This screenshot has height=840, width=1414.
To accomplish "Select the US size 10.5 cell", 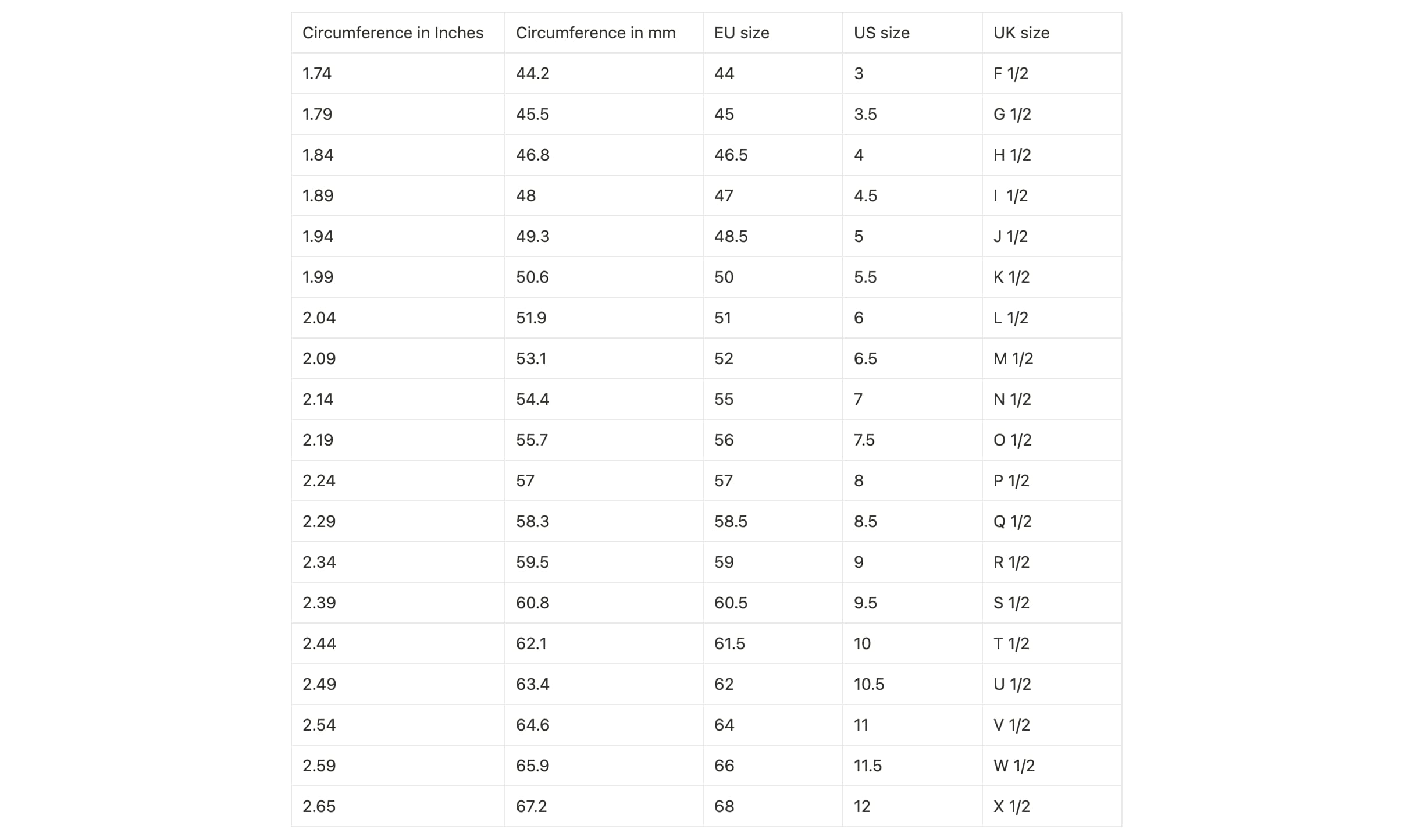I will [x=868, y=685].
